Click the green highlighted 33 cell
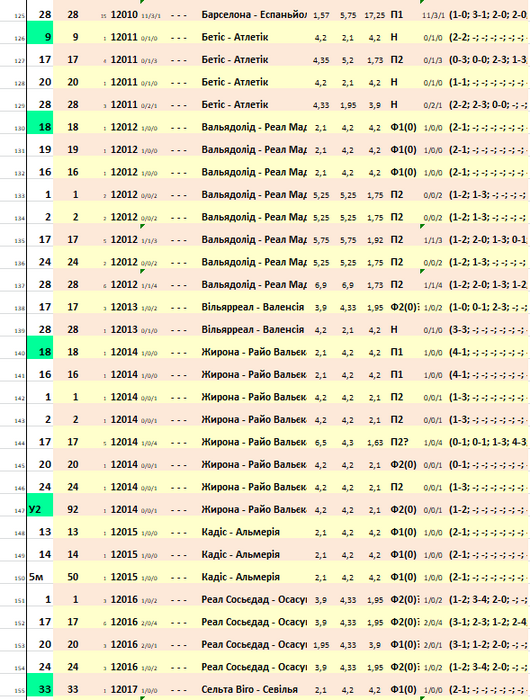The width and height of the screenshot is (530, 700). (x=40, y=685)
